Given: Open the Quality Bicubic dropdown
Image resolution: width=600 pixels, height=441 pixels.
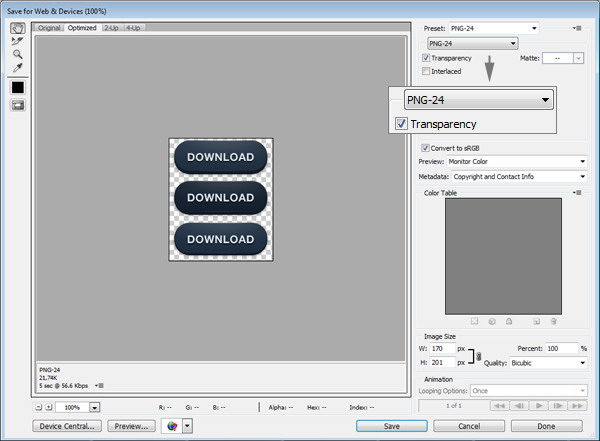Looking at the screenshot, I should (548, 363).
